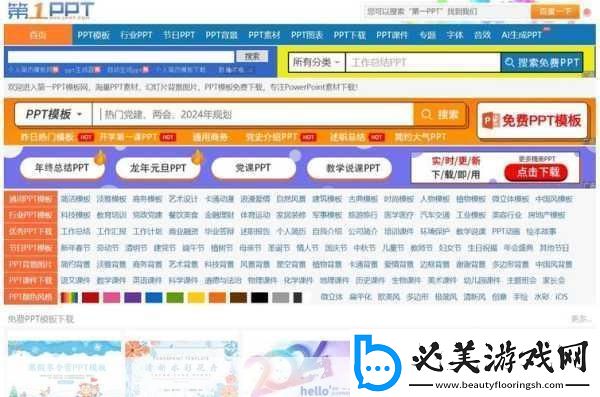Viewport: 600px width, 397px height.
Task: Pick the purple color swatch
Action: point(133,297)
